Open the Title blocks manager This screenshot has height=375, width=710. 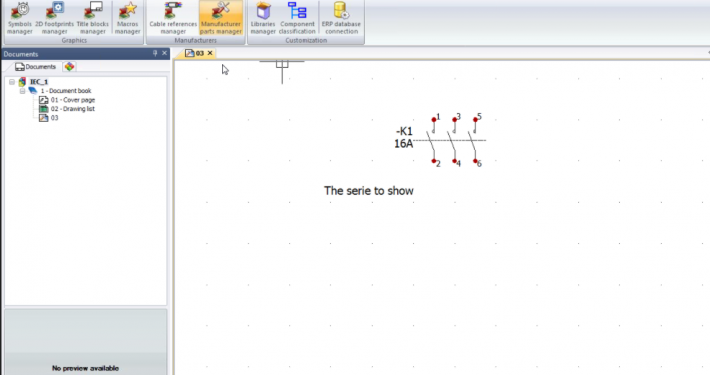click(x=92, y=18)
